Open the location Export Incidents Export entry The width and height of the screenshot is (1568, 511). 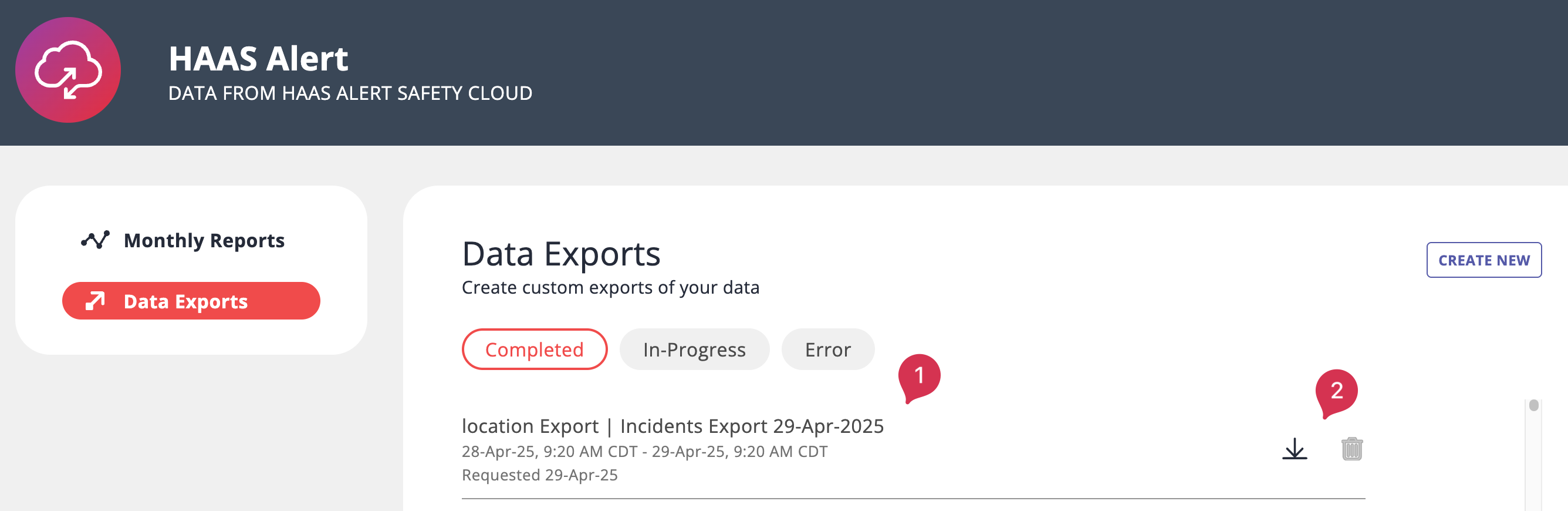pyautogui.click(x=672, y=426)
